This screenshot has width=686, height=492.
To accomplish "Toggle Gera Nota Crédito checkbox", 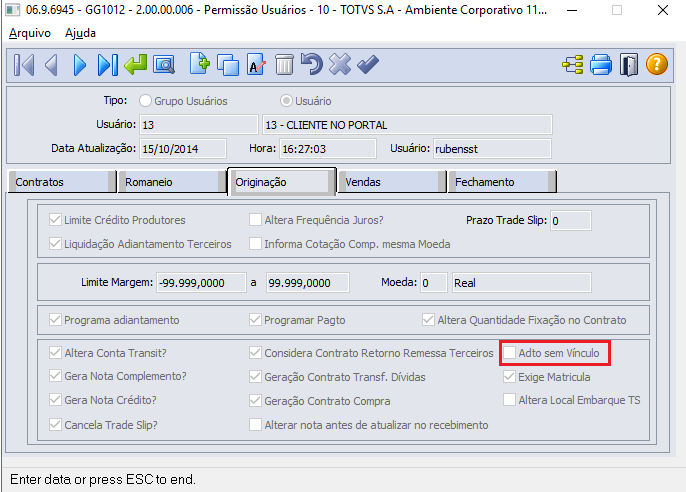I will [55, 400].
